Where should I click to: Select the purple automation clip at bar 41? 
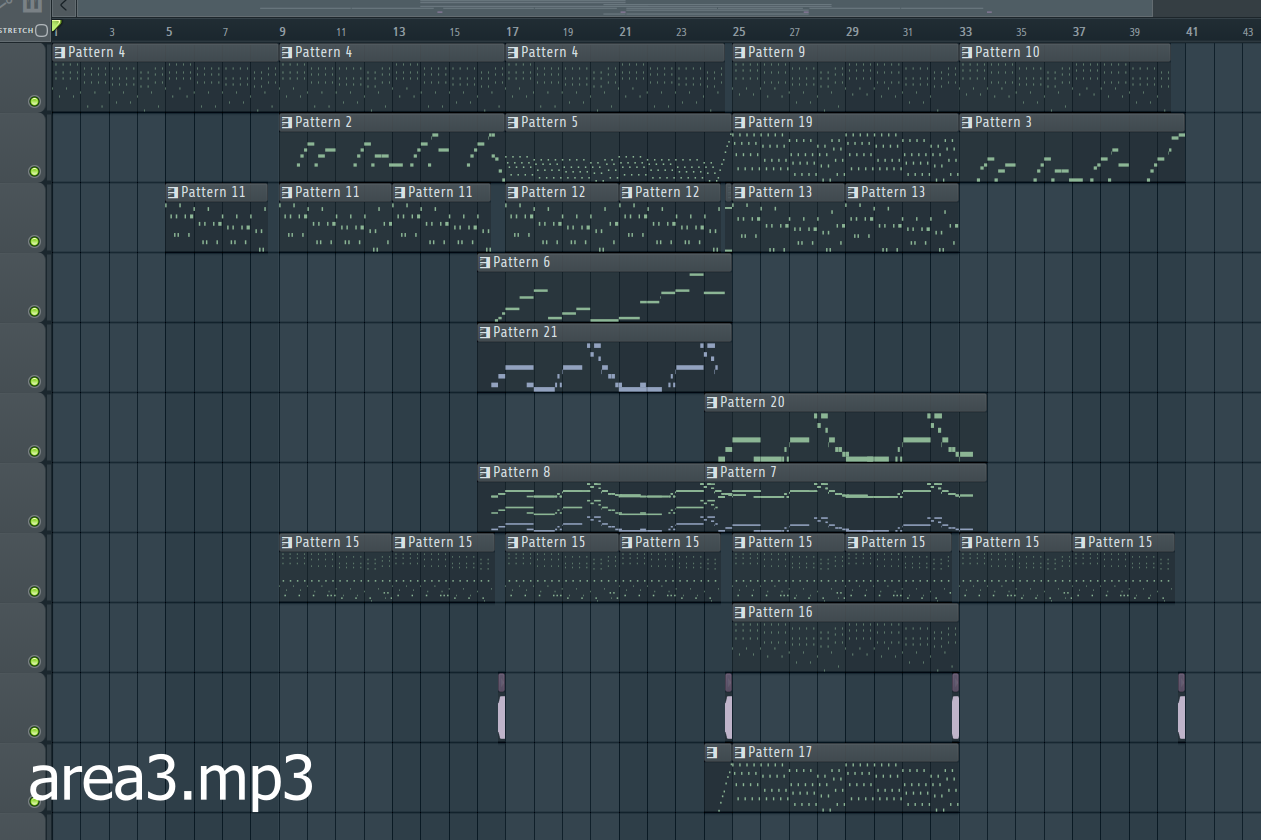[x=1182, y=707]
